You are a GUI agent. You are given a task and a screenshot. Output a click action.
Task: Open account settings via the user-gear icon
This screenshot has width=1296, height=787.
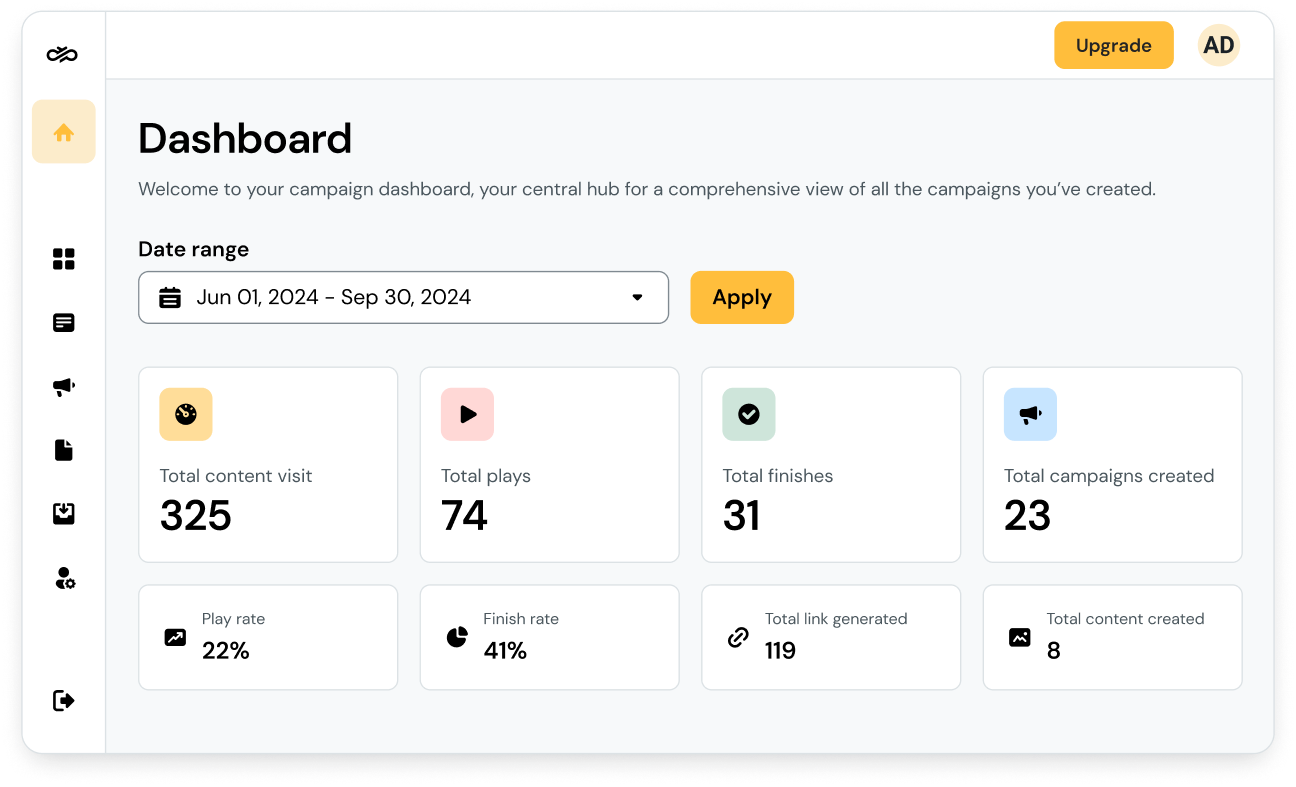pos(63,578)
